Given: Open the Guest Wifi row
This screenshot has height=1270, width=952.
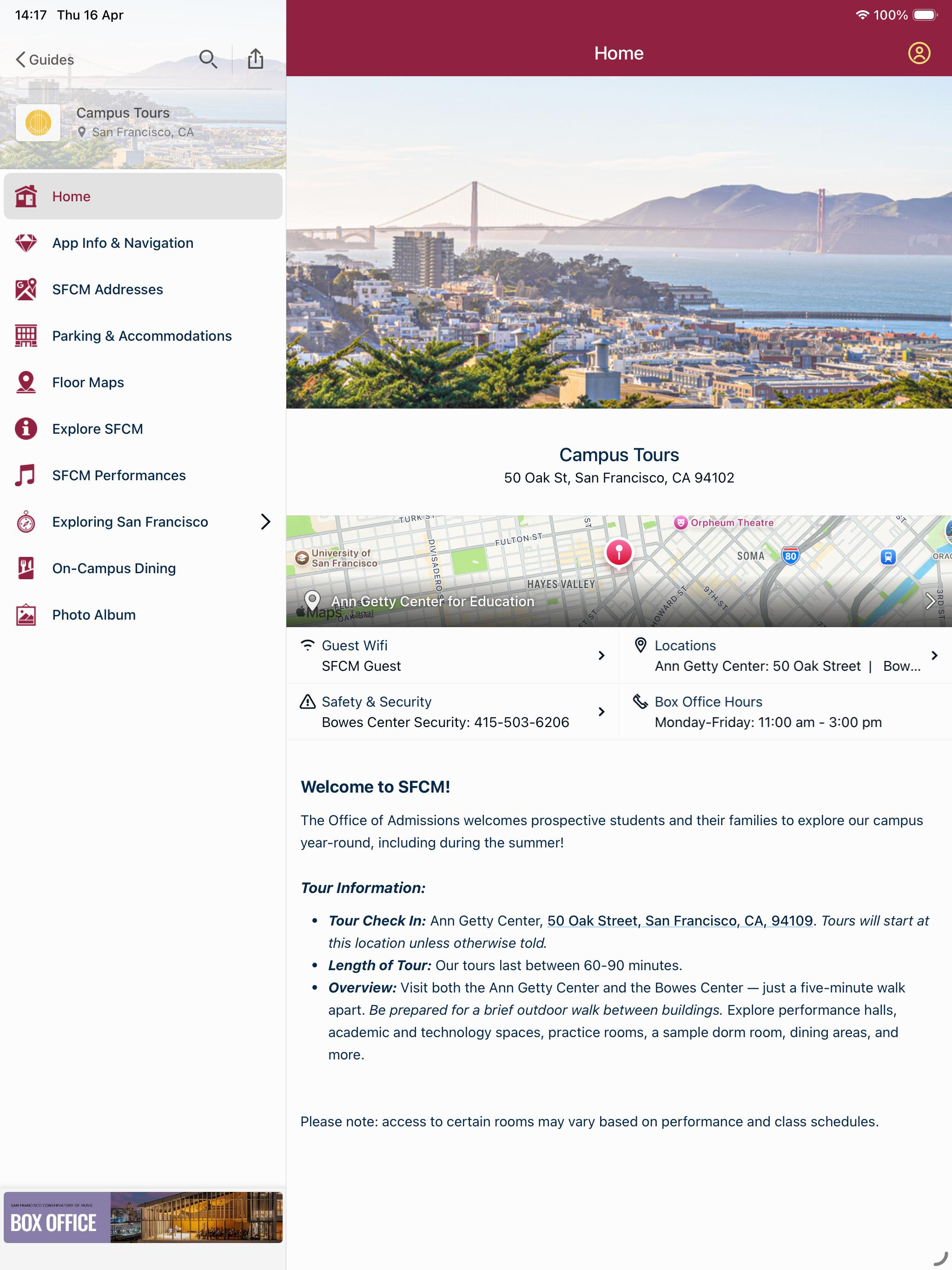Looking at the screenshot, I should click(x=452, y=655).
